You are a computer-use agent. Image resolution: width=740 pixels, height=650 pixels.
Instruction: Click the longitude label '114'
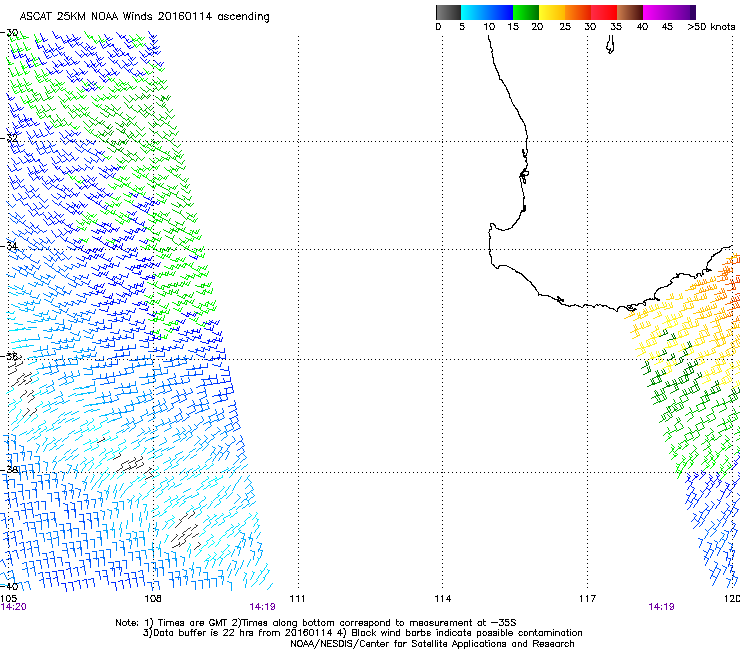click(443, 599)
